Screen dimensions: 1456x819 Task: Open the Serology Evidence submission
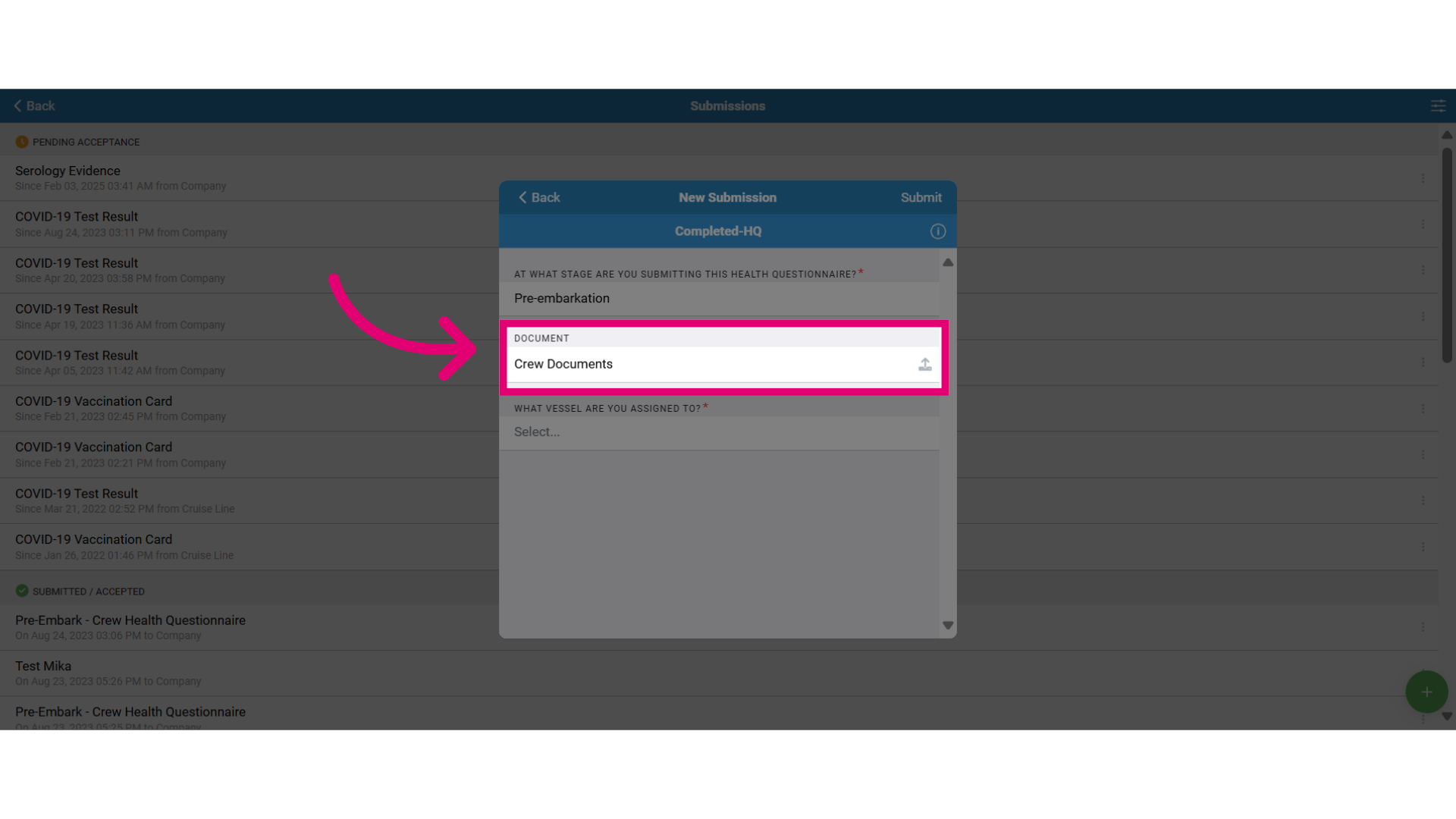coord(719,178)
